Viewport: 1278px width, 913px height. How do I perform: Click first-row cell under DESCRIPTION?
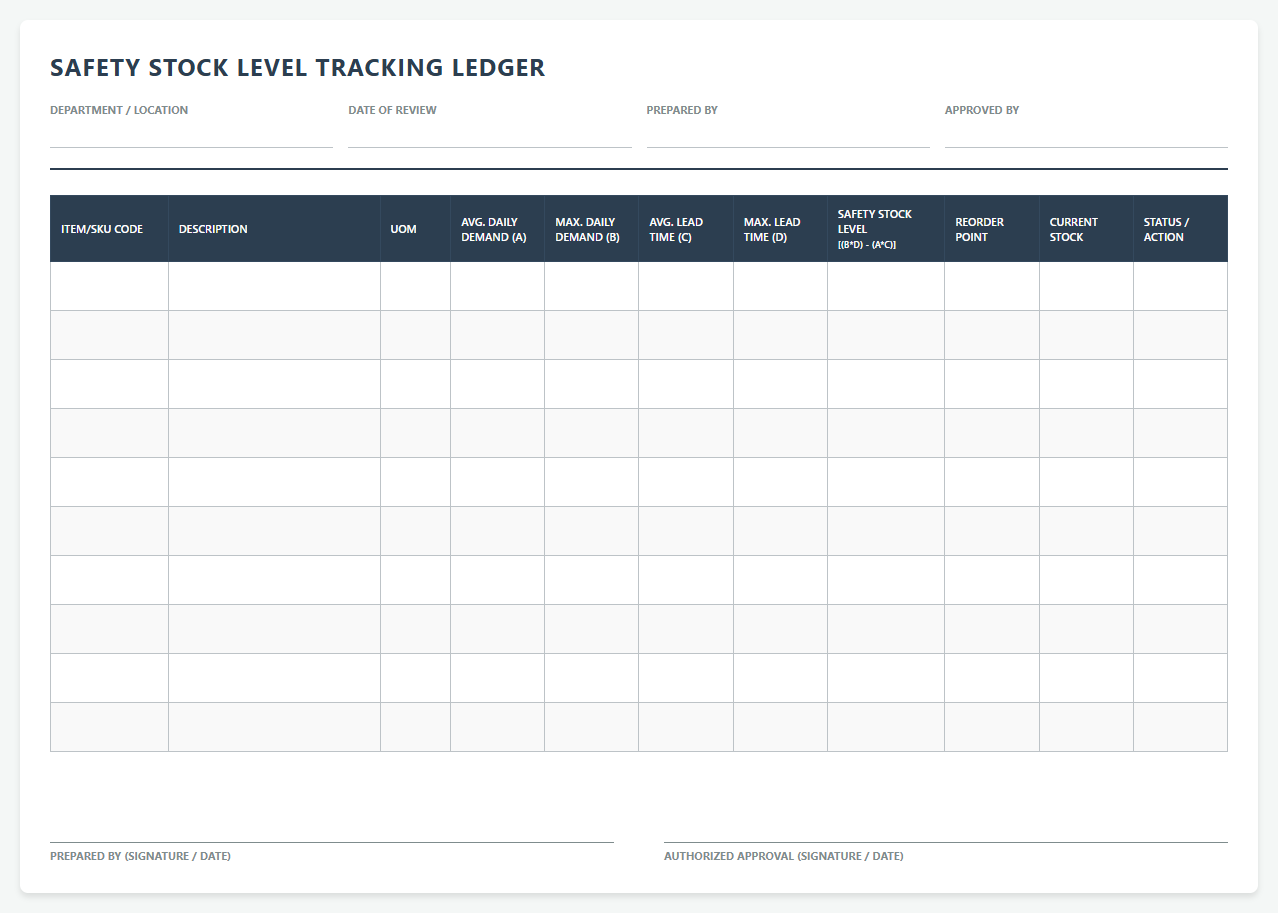[x=274, y=286]
